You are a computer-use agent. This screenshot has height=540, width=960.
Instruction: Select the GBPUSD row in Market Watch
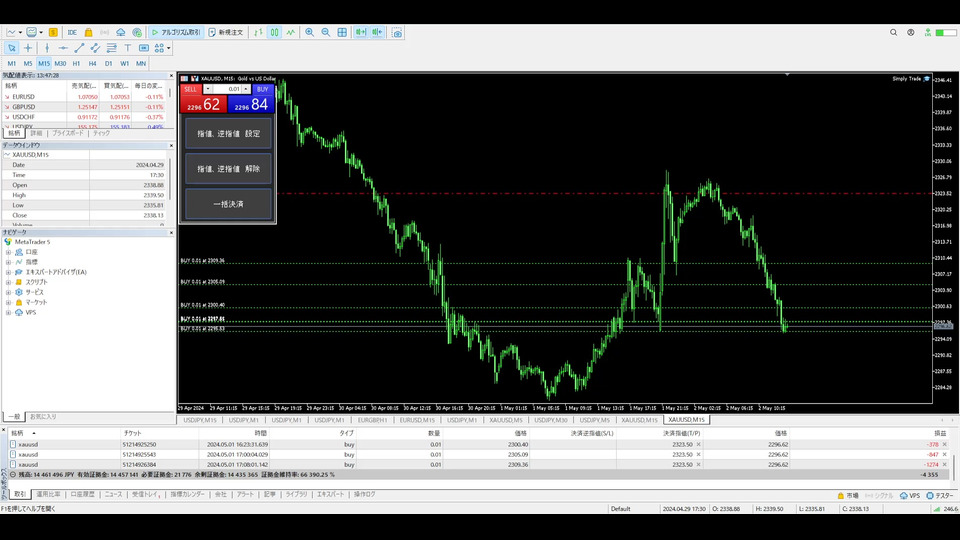tap(86, 107)
